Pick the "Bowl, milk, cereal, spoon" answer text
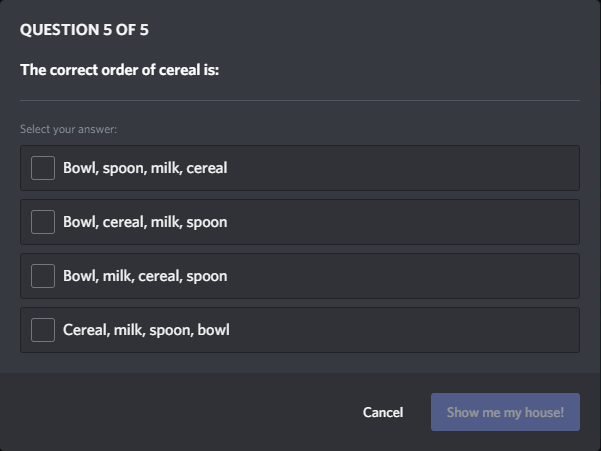 pyautogui.click(x=145, y=276)
